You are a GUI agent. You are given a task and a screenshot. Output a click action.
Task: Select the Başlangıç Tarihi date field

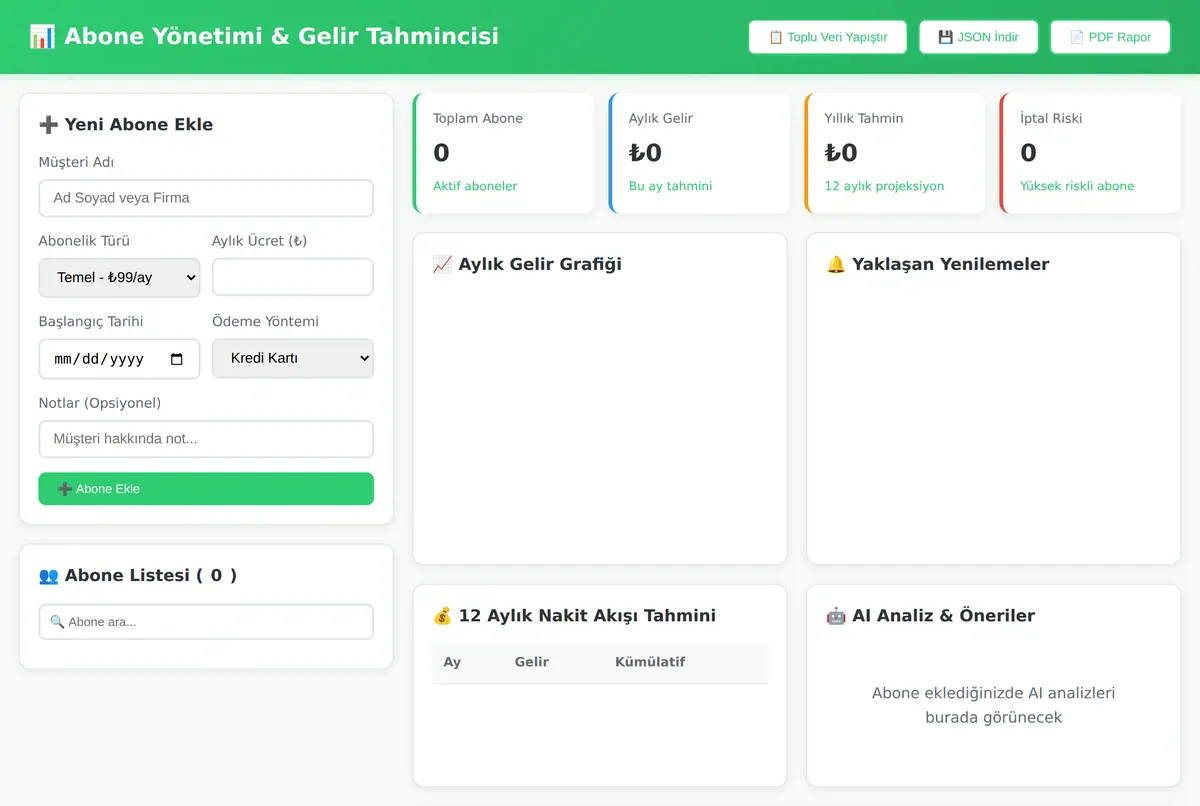[119, 359]
